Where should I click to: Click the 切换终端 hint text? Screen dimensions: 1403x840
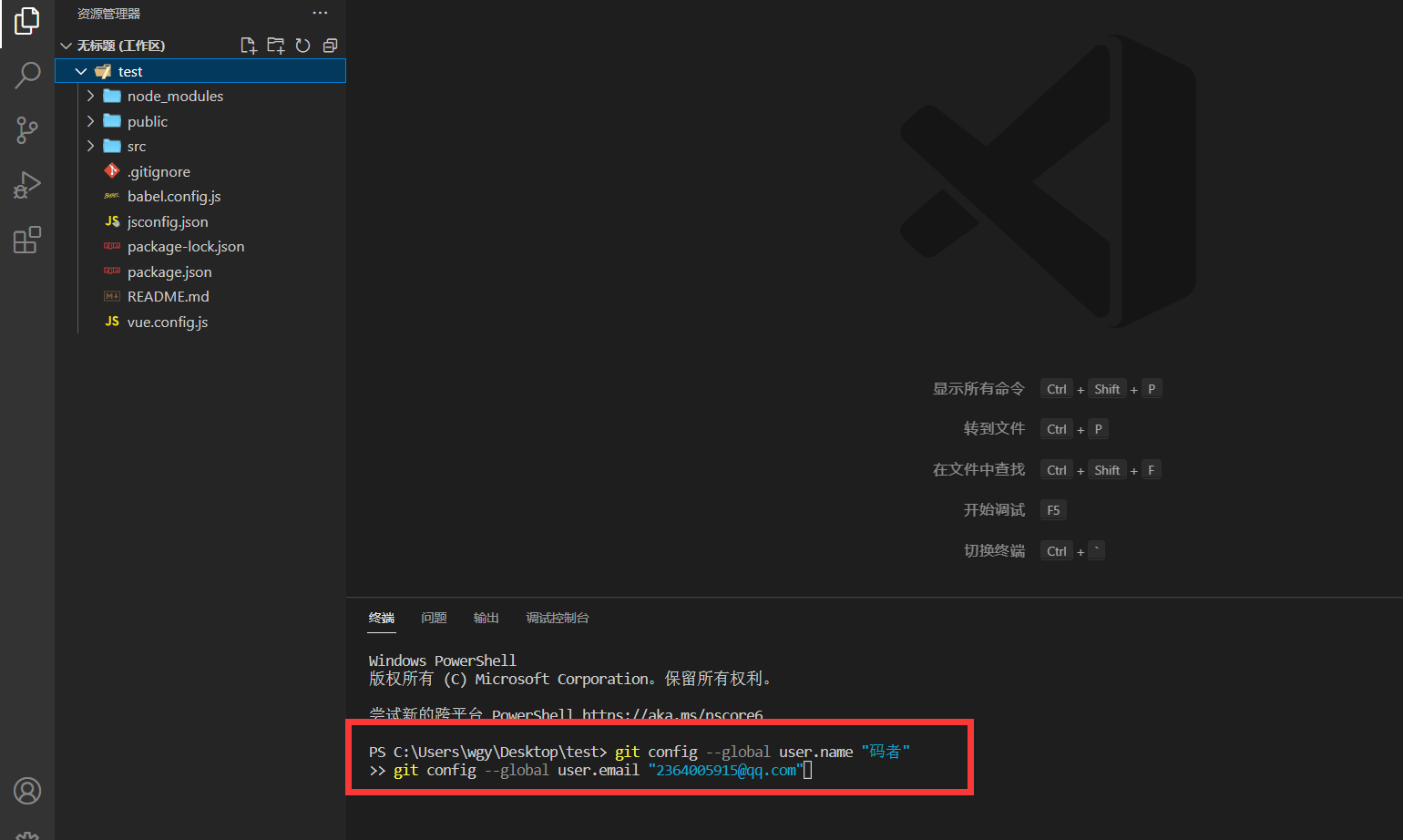[994, 551]
